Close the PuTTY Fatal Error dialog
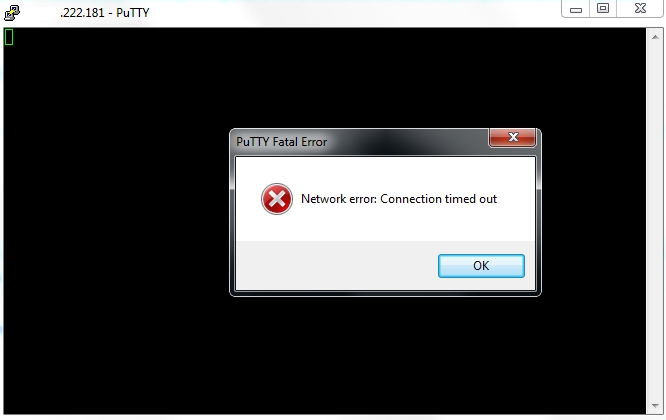Screen dimensions: 666x420 (x=512, y=137)
